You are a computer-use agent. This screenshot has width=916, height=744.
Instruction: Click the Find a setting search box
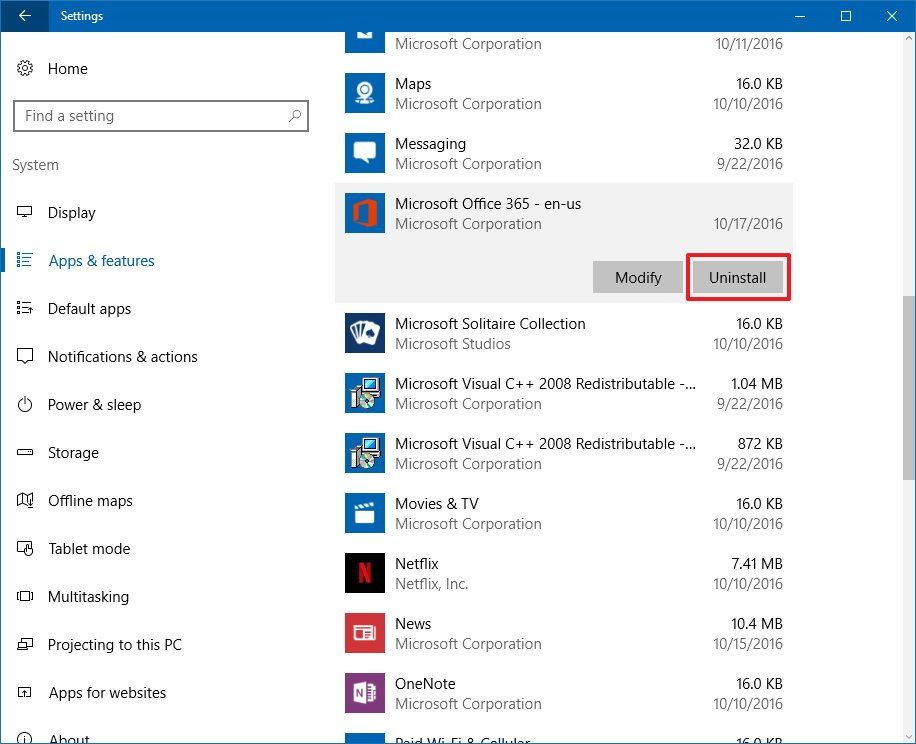(160, 115)
